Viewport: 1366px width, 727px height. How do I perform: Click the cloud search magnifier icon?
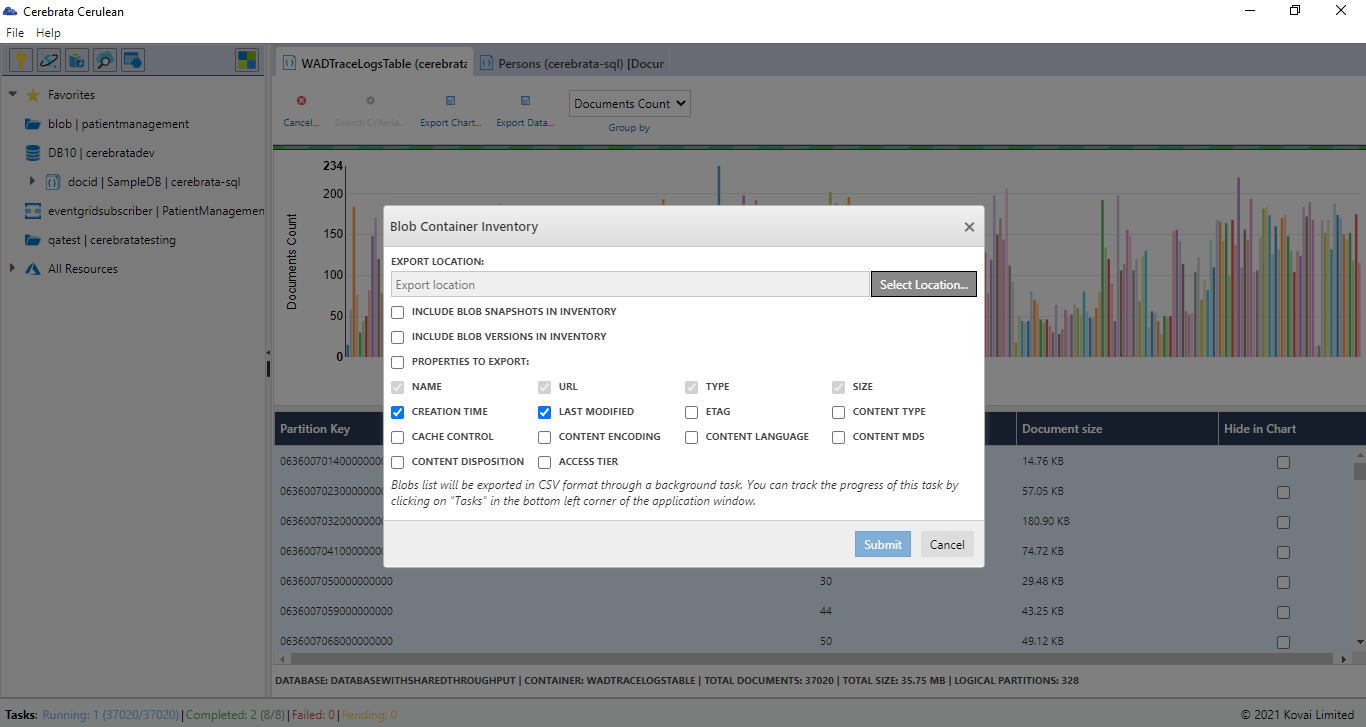[x=105, y=60]
